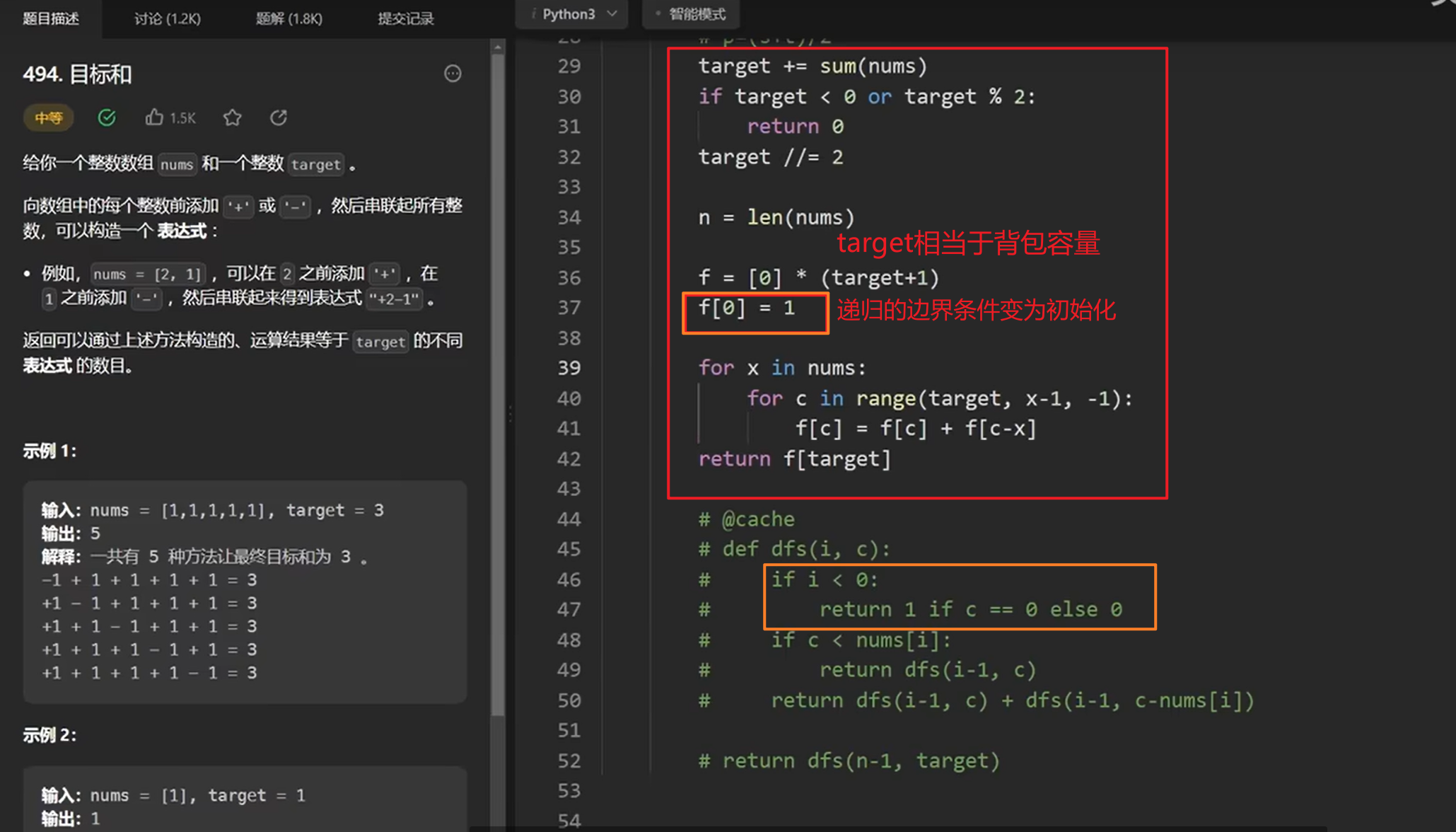Open the more options ellipsis icon
The width and height of the screenshot is (1456, 832).
(453, 74)
